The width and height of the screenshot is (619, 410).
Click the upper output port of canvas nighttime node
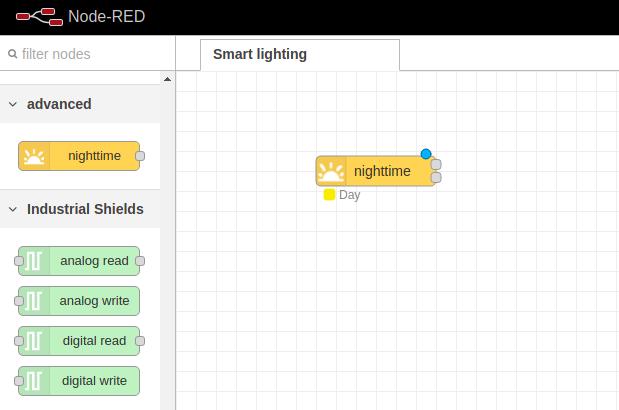[436, 164]
